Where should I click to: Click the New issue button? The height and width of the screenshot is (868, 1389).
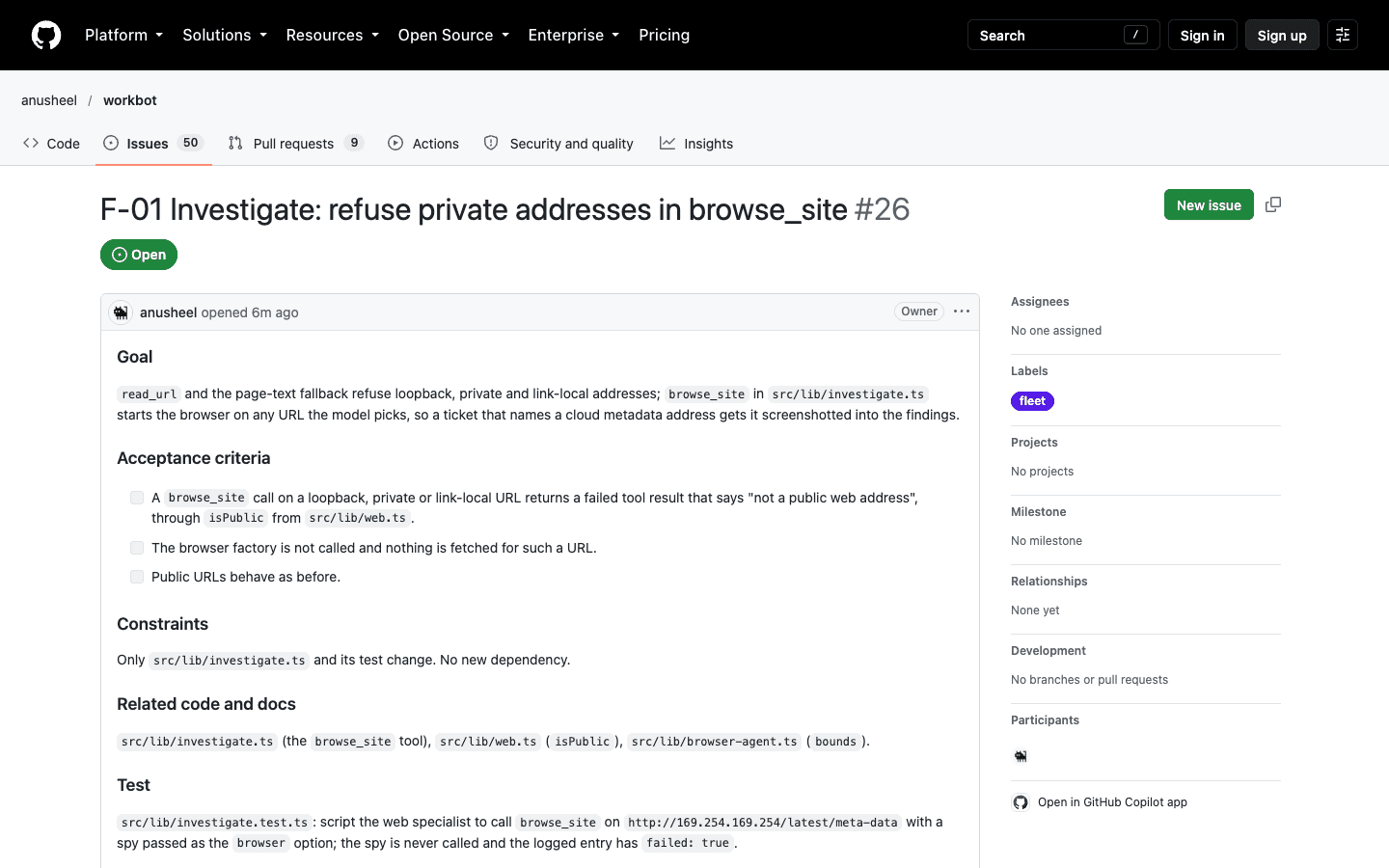pyautogui.click(x=1209, y=204)
